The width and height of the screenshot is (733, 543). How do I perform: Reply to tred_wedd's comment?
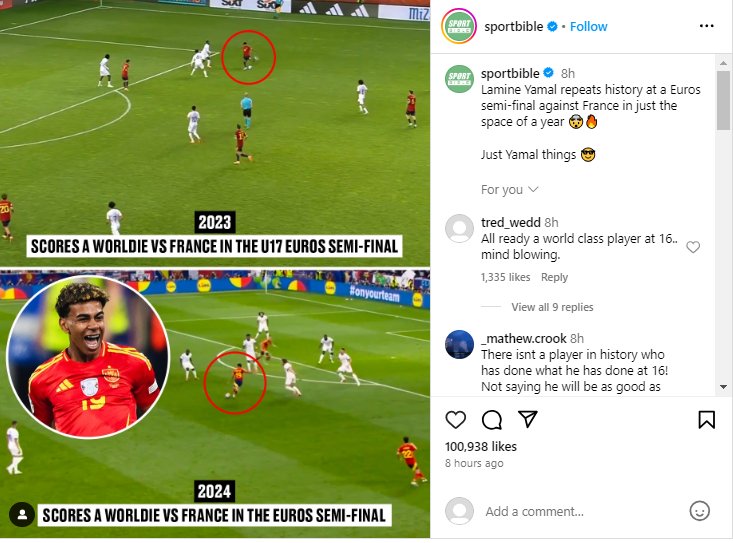click(554, 277)
